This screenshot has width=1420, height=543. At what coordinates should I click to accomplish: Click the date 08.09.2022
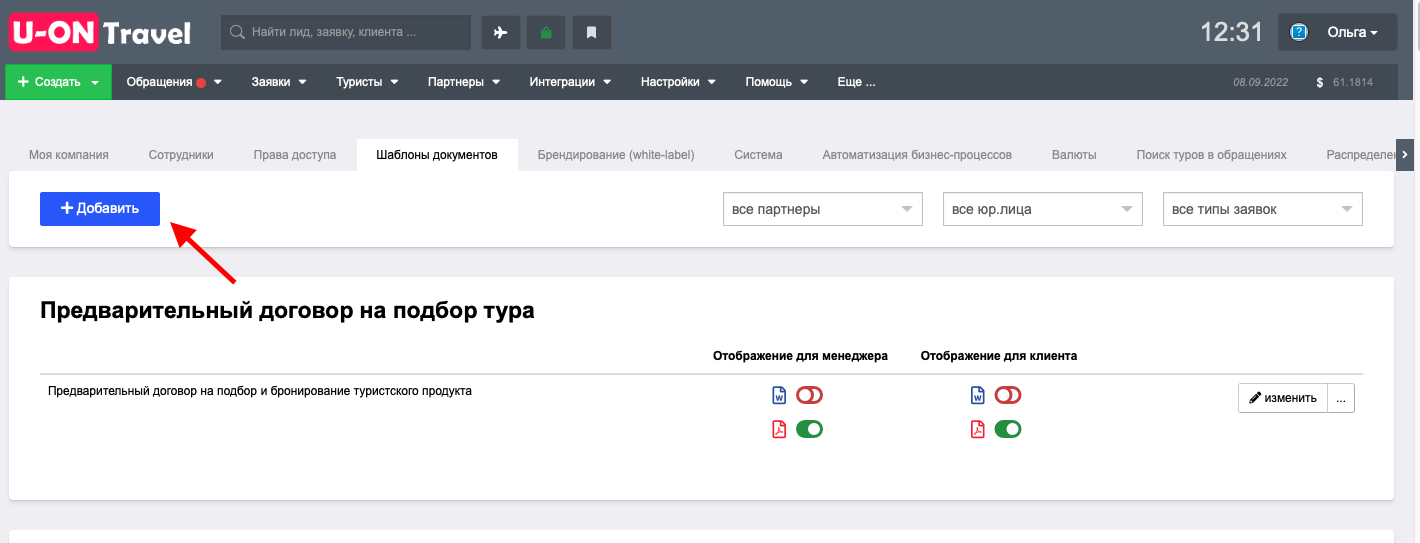[x=1261, y=82]
